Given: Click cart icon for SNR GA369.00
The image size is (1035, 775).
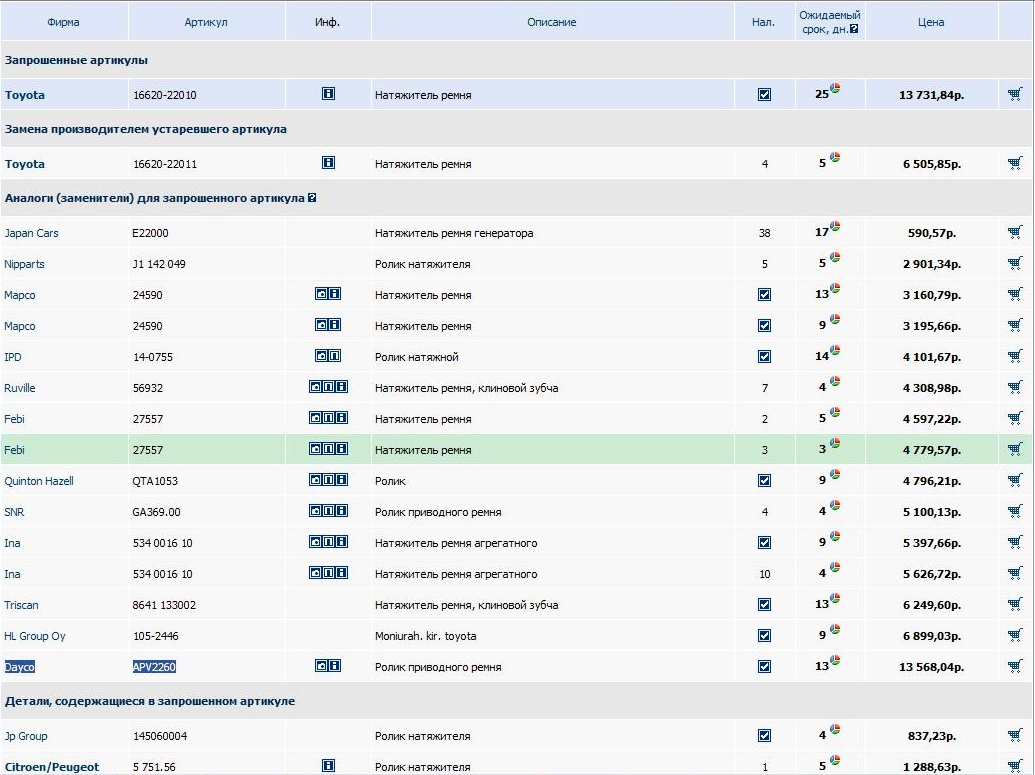Looking at the screenshot, I should tap(1015, 512).
